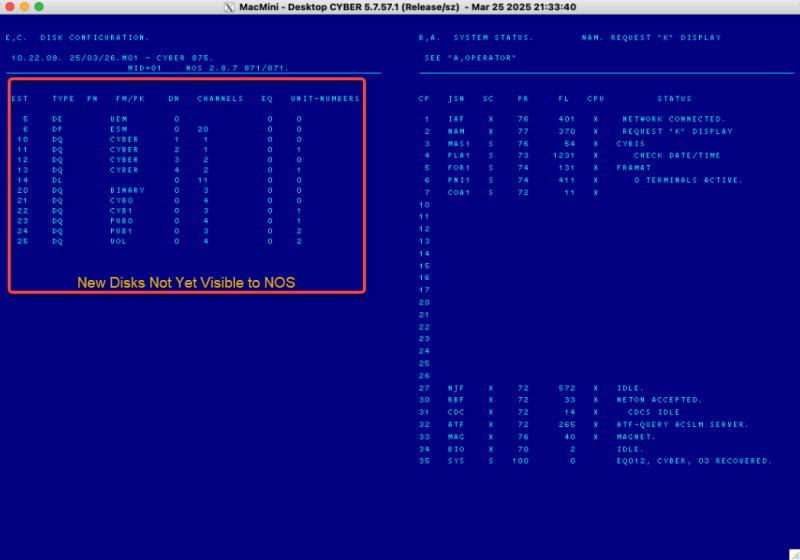Viewport: 800px width, 560px height.
Task: Click CYBER in the EST 13 row
Action: pos(124,170)
